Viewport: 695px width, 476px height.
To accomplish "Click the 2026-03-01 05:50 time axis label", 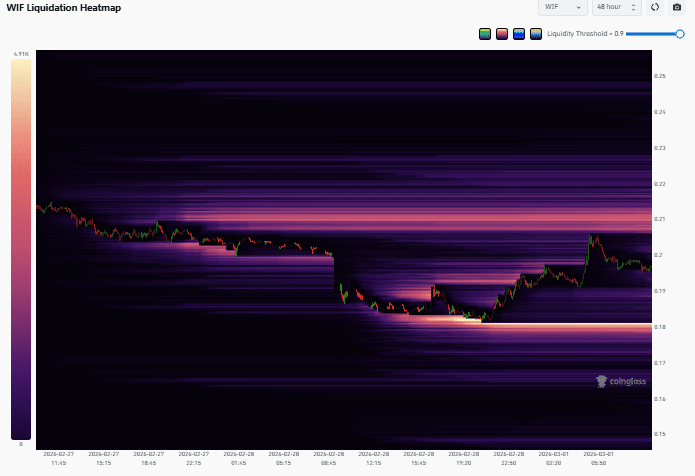I will coord(599,459).
